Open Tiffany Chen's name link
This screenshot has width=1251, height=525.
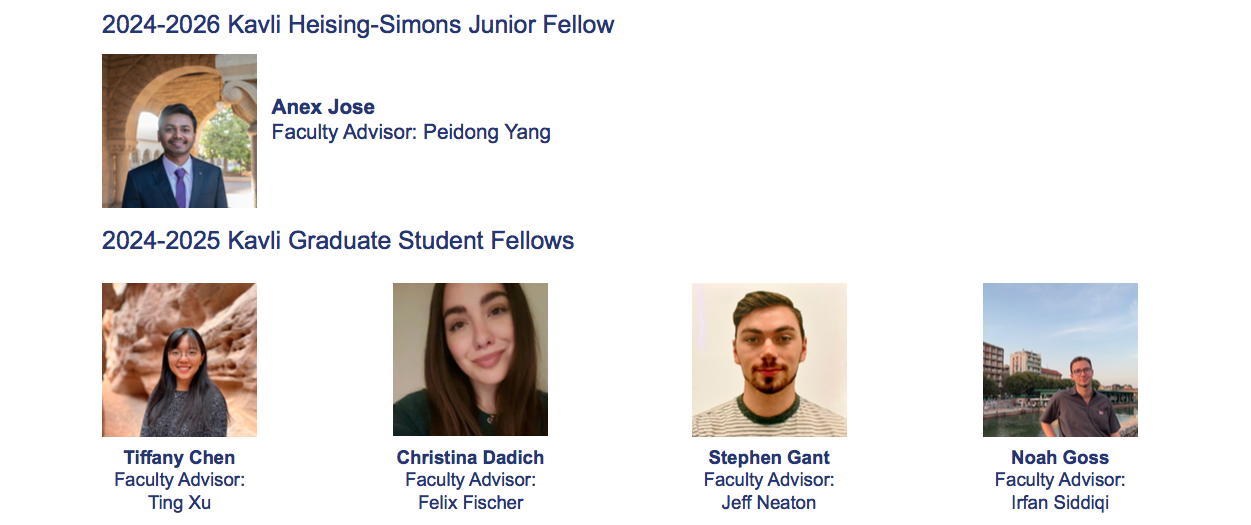click(x=179, y=457)
